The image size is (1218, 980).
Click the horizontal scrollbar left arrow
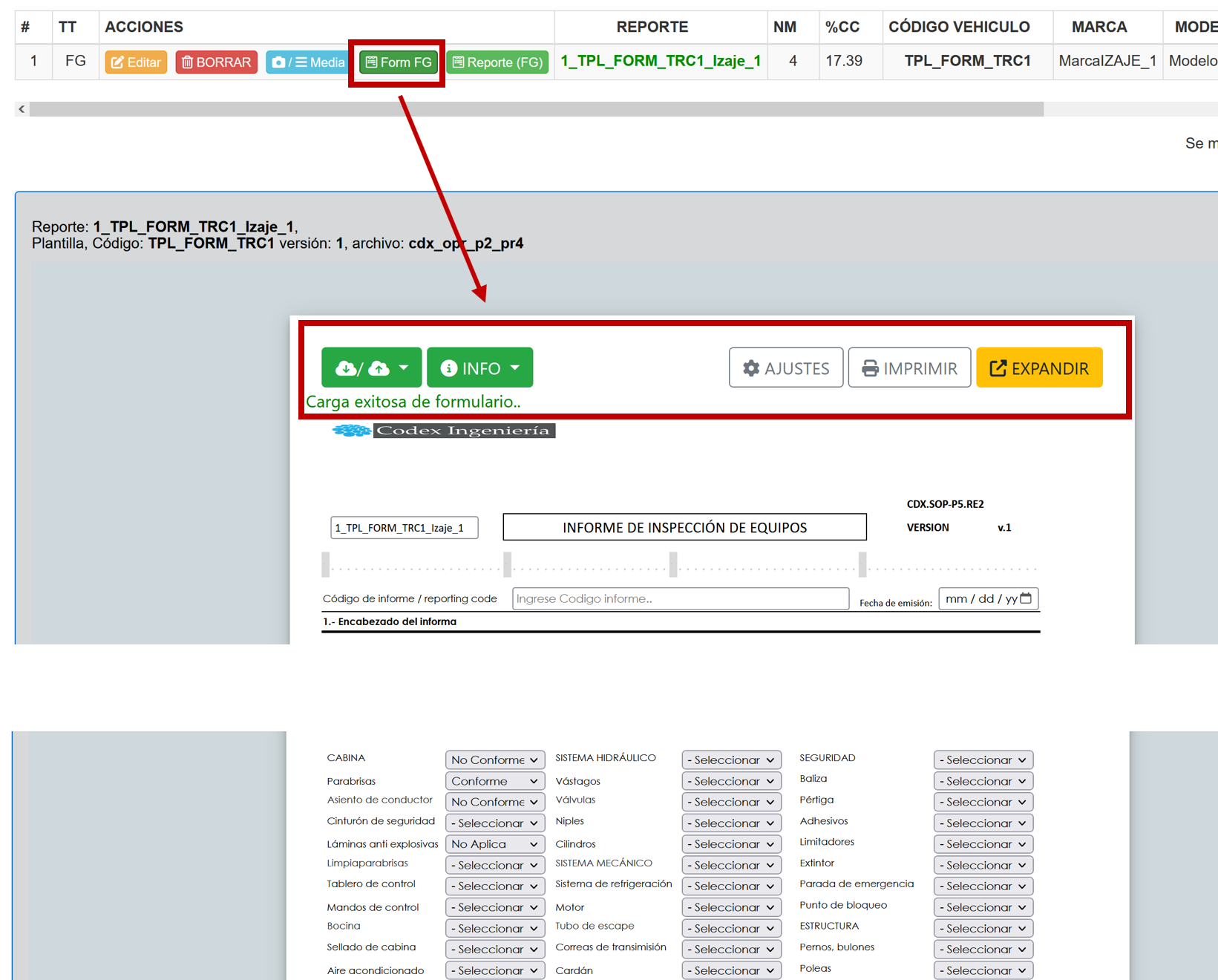tap(22, 109)
